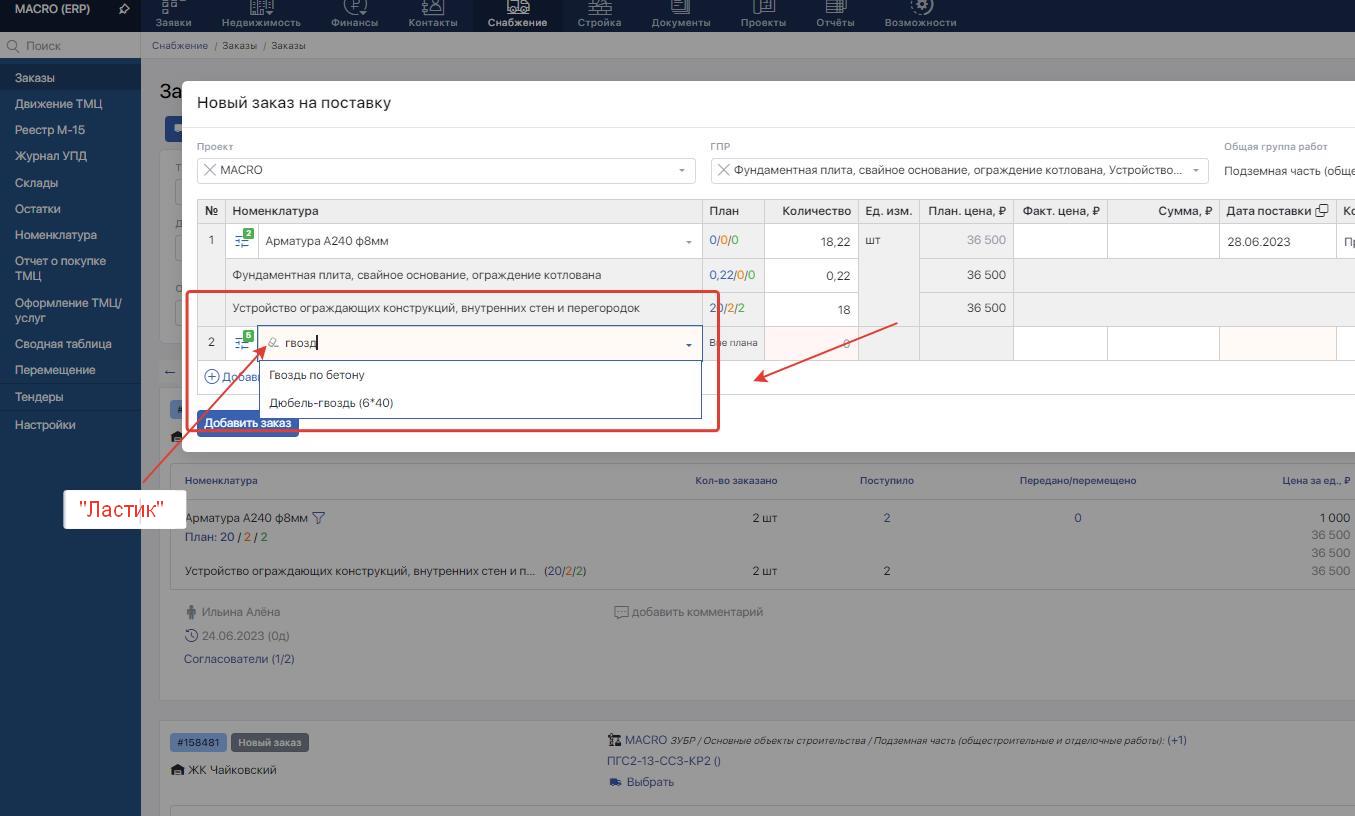
Task: Open the Финансы top menu
Action: pos(354,15)
